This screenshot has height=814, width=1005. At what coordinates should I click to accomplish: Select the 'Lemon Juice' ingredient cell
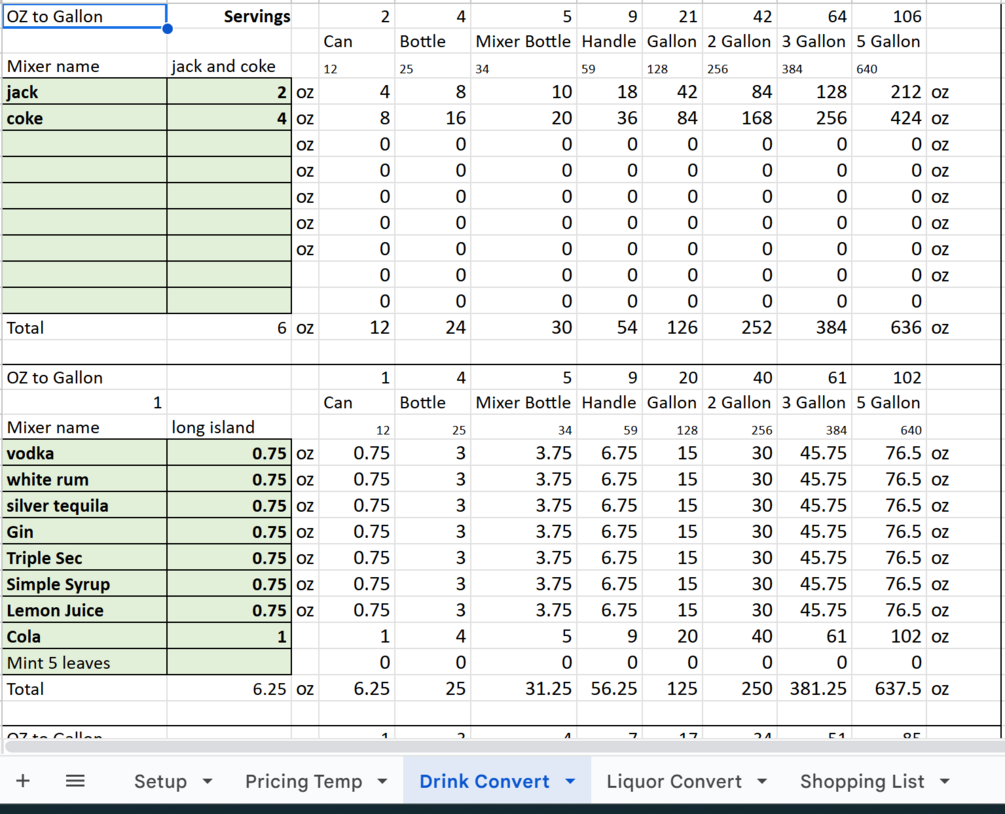pos(85,610)
